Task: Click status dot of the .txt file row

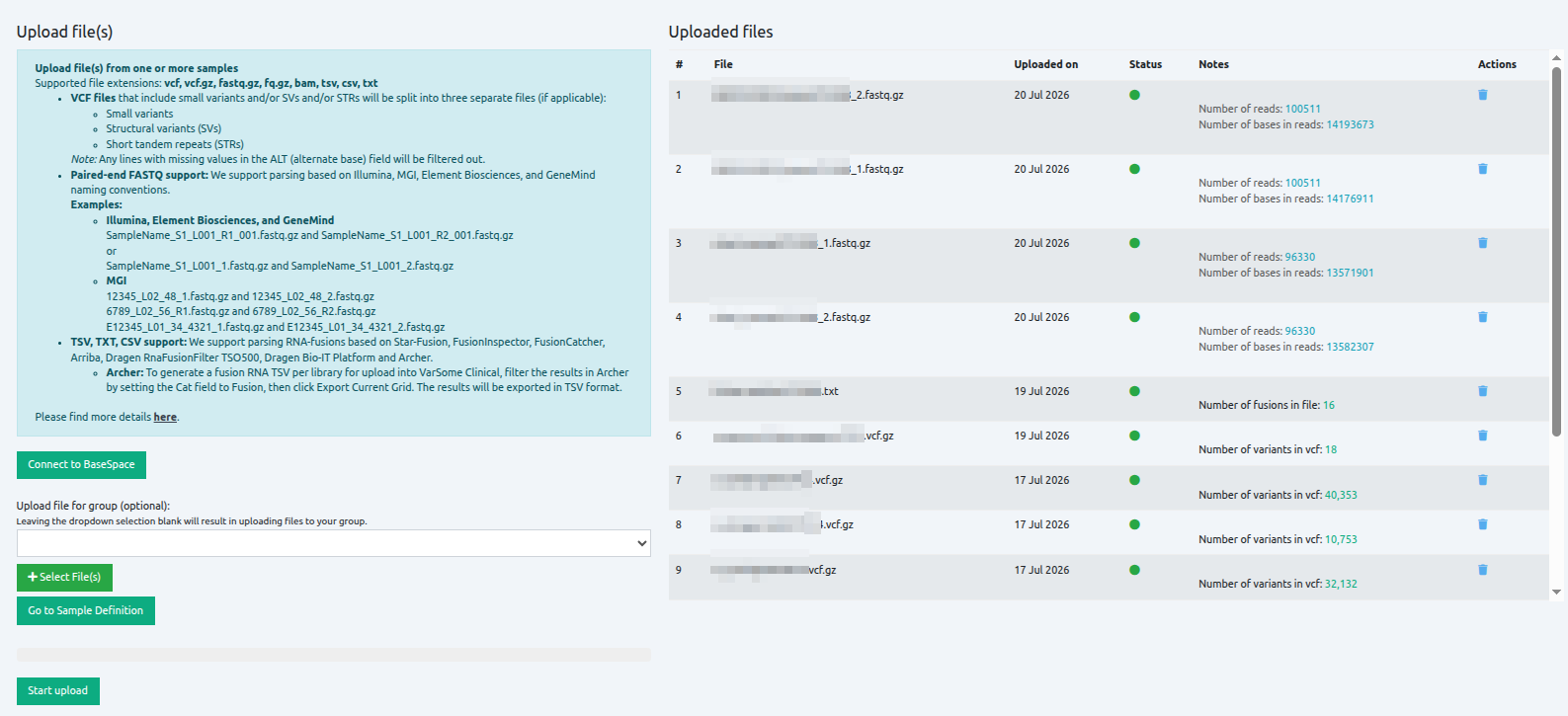Action: (1134, 391)
